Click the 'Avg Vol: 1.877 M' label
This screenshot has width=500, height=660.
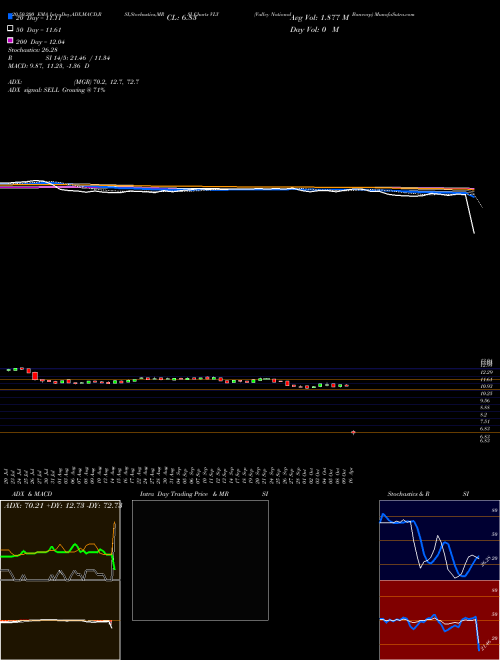click(x=319, y=18)
